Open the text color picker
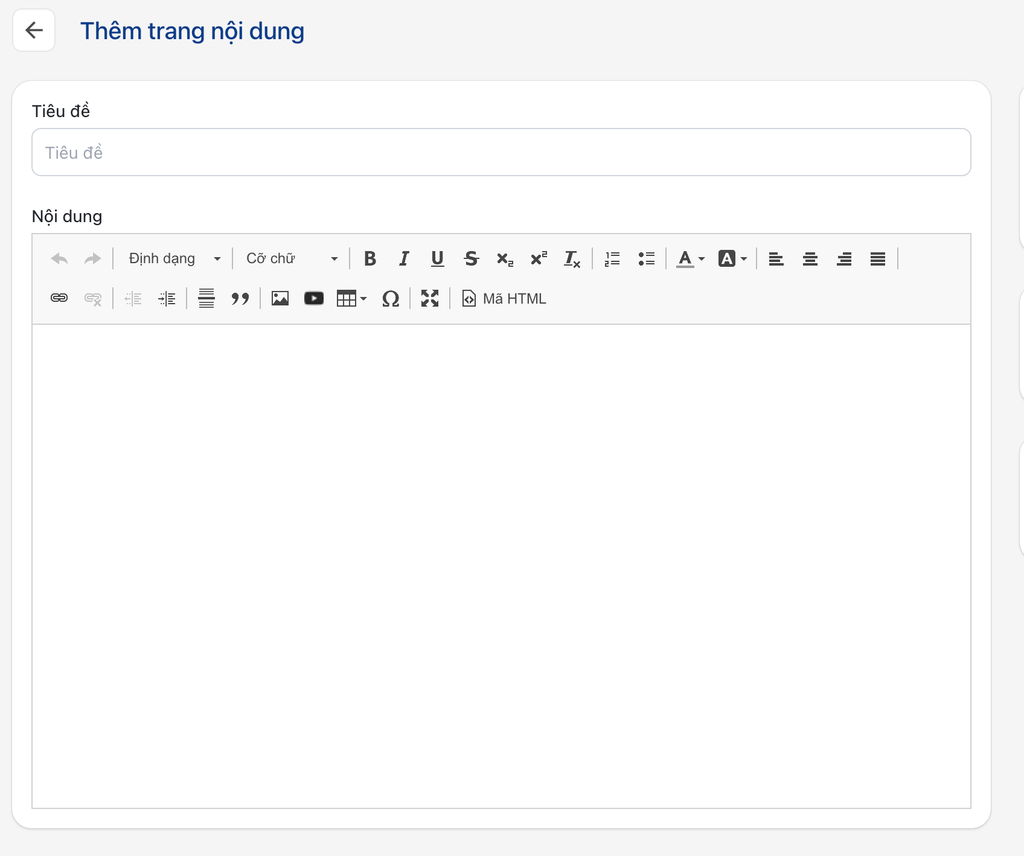Screen dimensions: 1024x856 690,259
